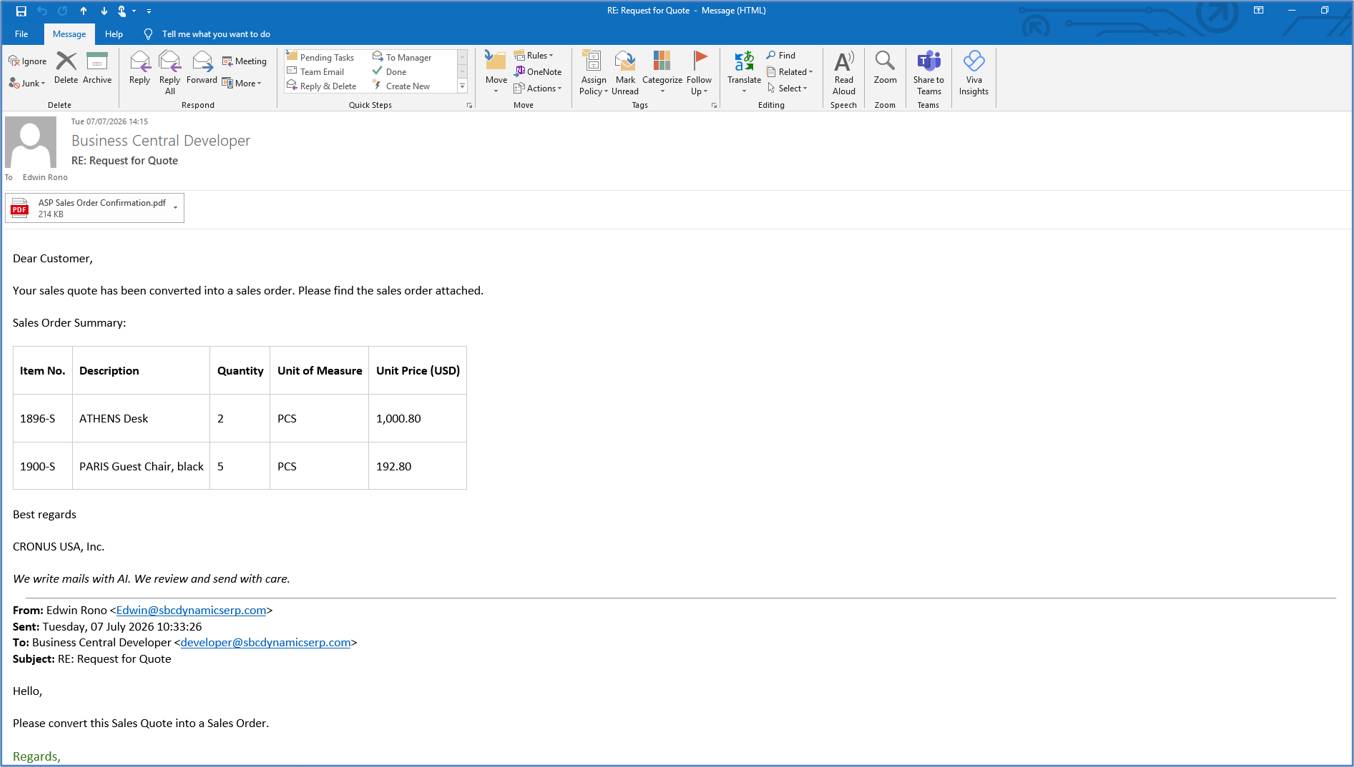The image size is (1354, 767).
Task: Open the Select dropdown in Editing
Action: [787, 88]
